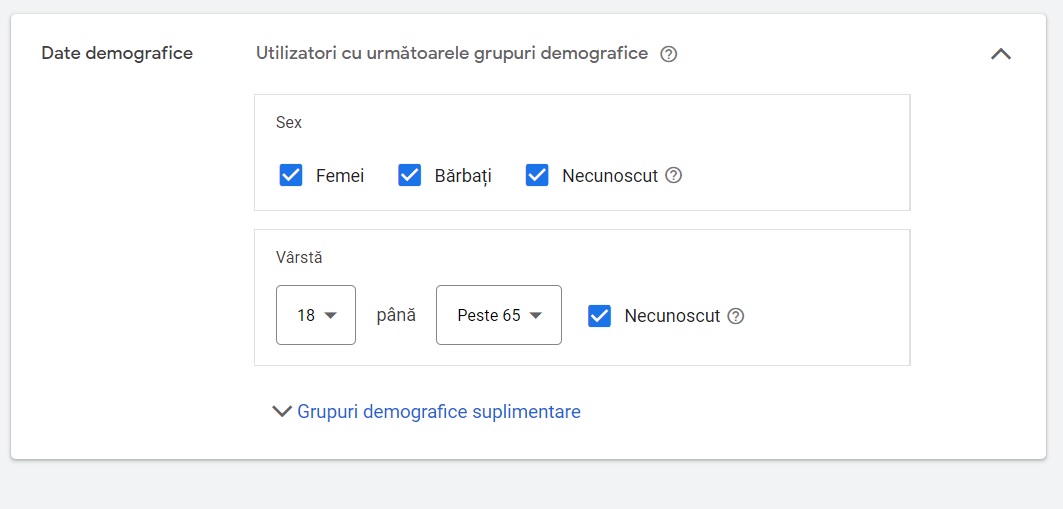Open help icon beside demographic groups heading
The height and width of the screenshot is (509, 1063).
click(x=668, y=54)
